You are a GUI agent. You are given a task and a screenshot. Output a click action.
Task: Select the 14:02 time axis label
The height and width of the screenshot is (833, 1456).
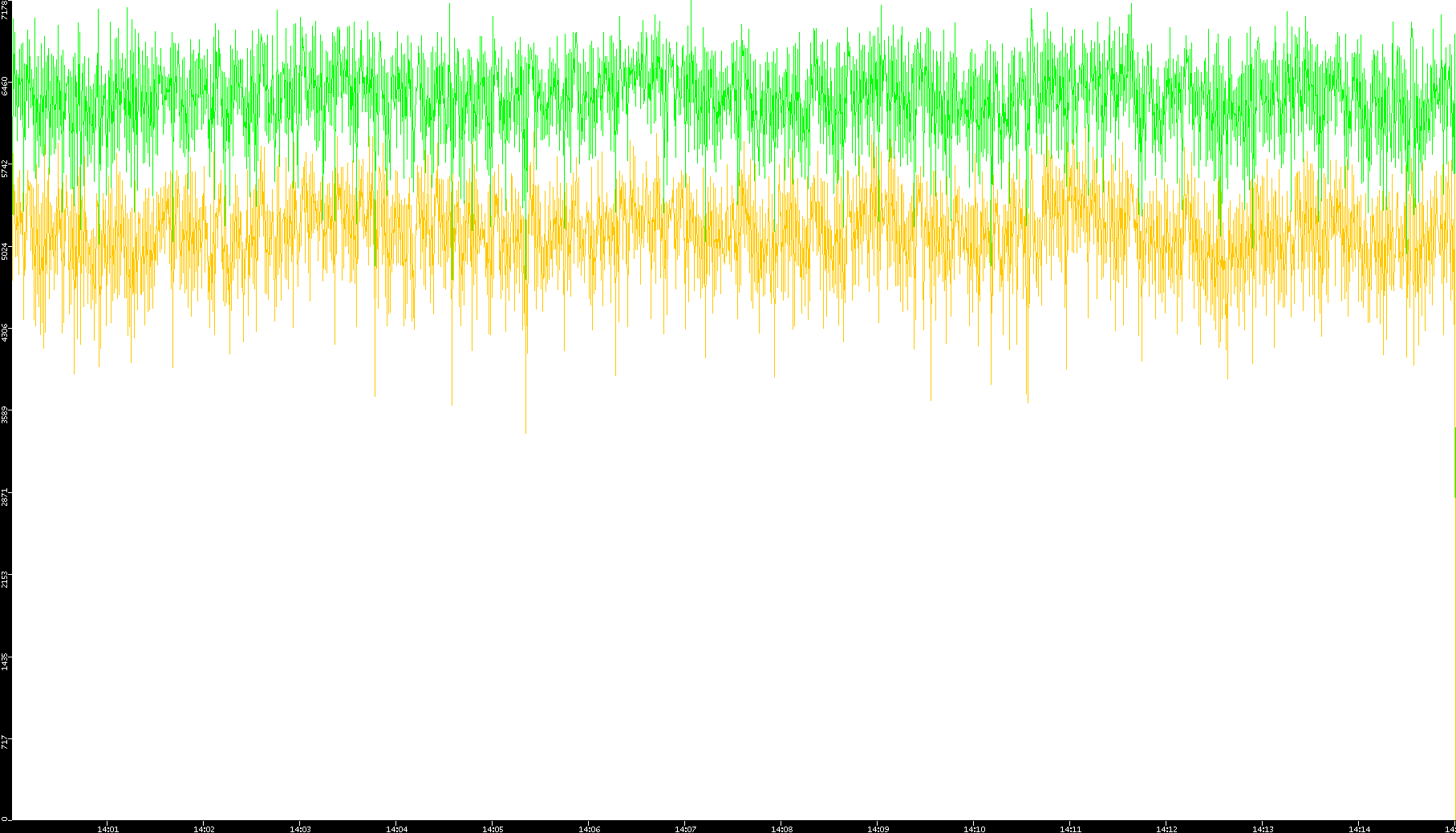coord(204,829)
